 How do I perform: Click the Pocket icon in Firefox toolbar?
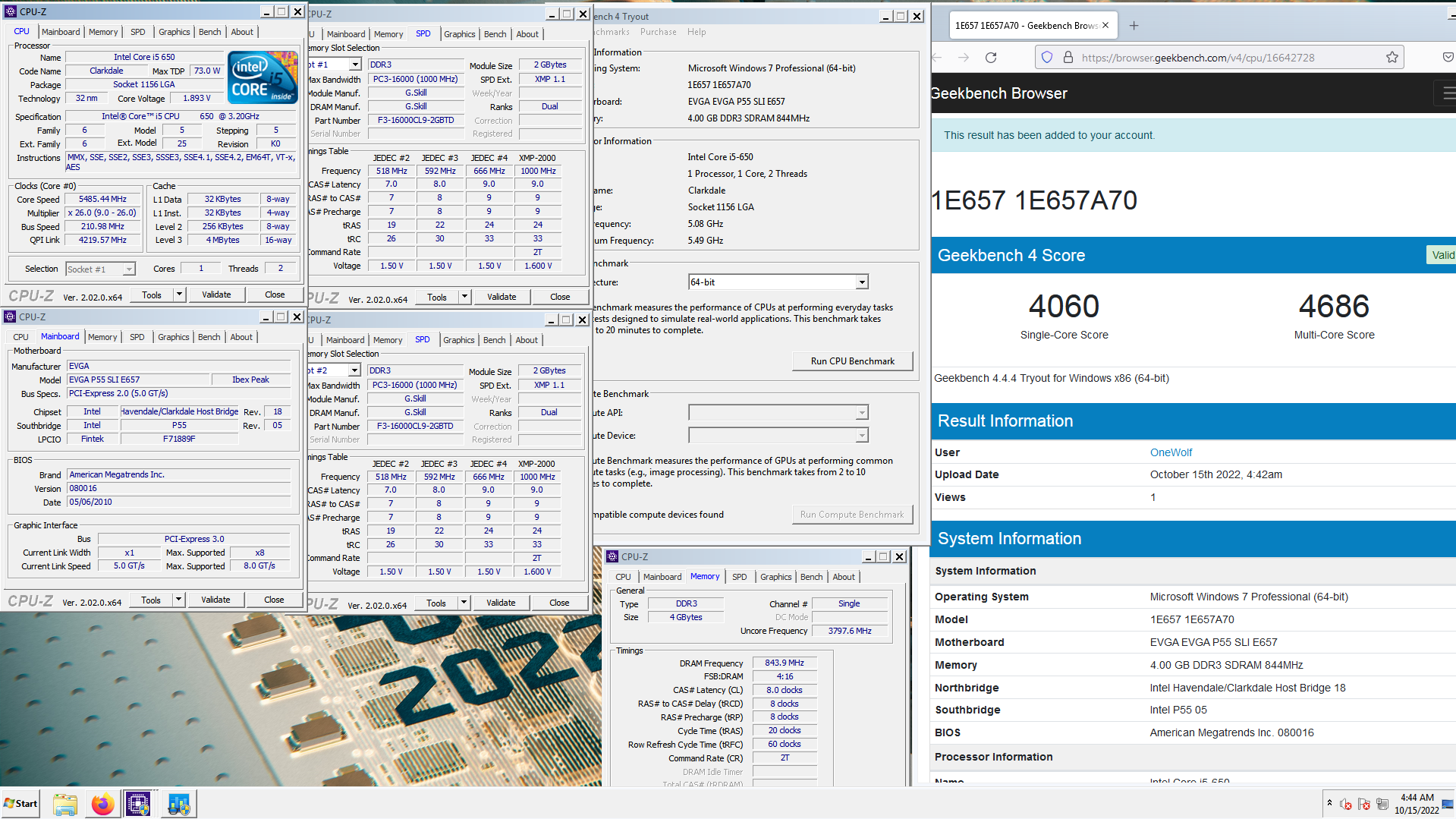tap(1448, 58)
